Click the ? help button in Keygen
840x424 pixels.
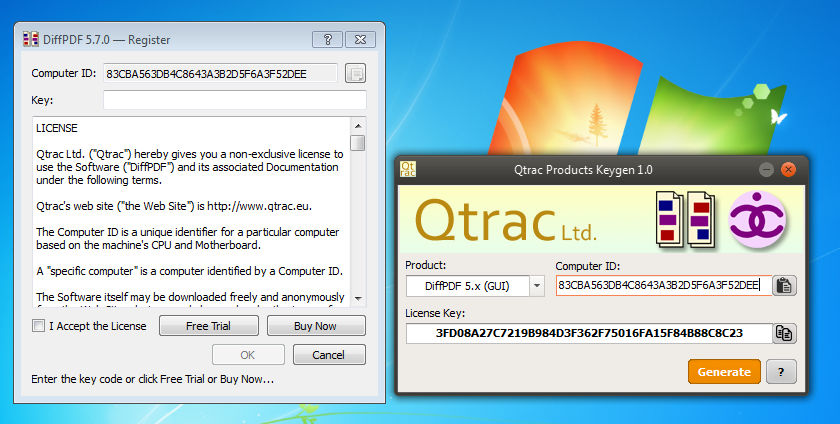coord(781,372)
